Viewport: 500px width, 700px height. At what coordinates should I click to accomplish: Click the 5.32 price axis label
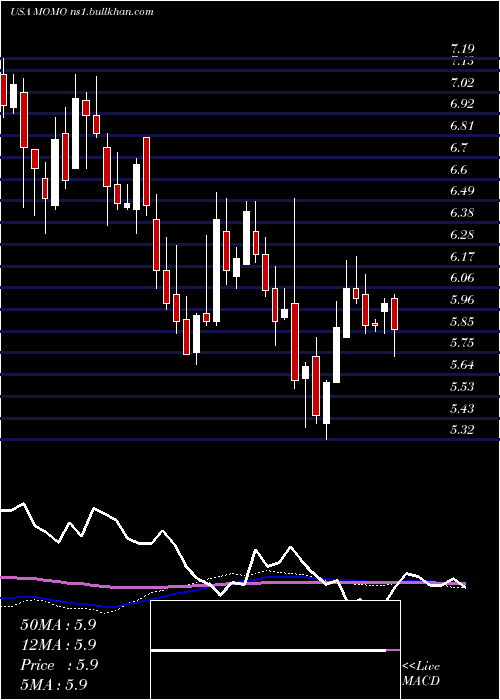463,430
